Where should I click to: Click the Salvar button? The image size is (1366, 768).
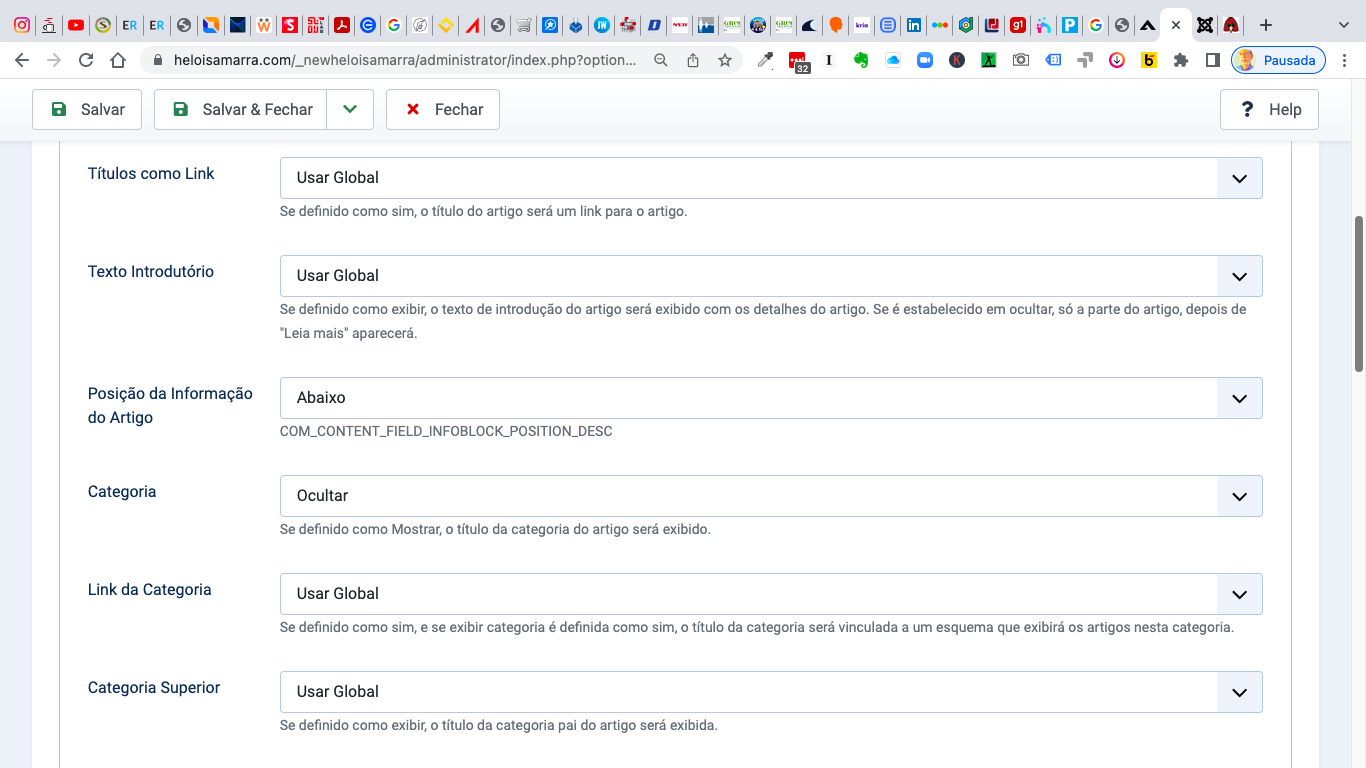(x=87, y=110)
